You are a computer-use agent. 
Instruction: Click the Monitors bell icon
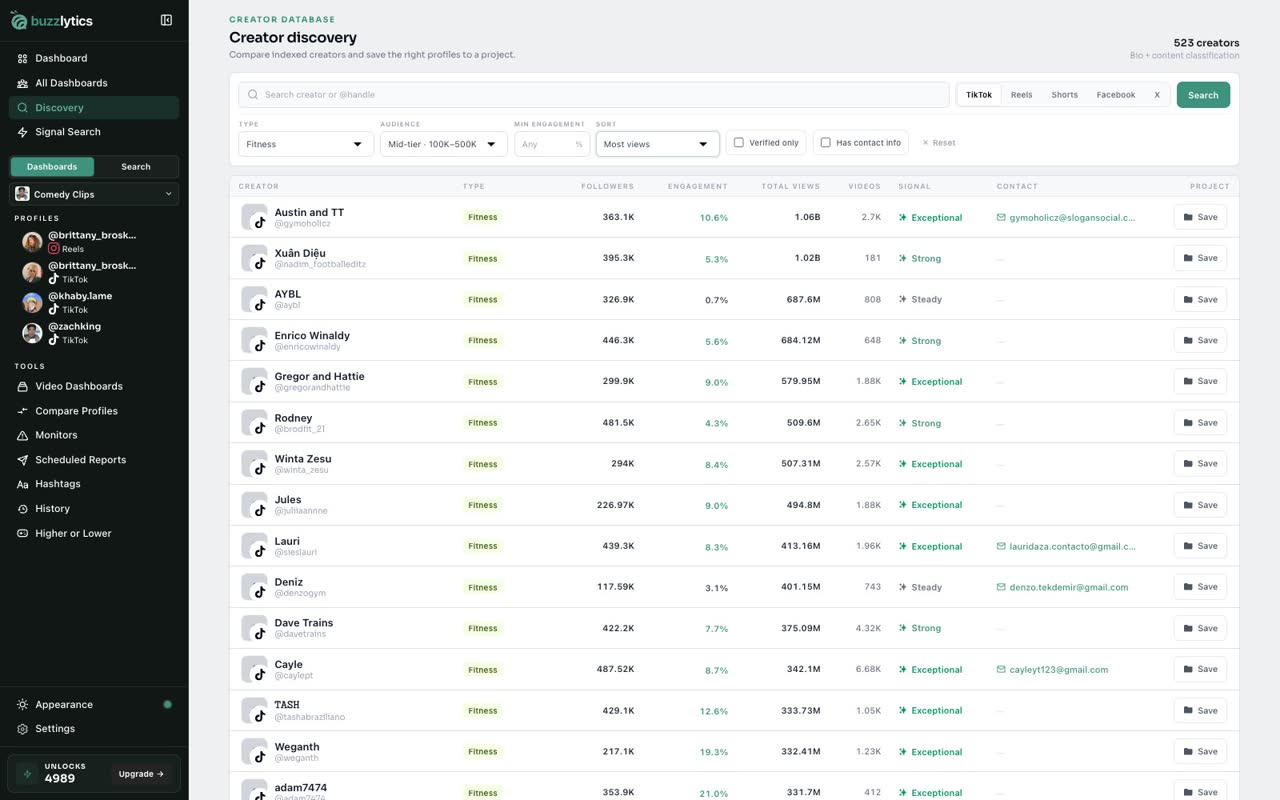coord(22,435)
